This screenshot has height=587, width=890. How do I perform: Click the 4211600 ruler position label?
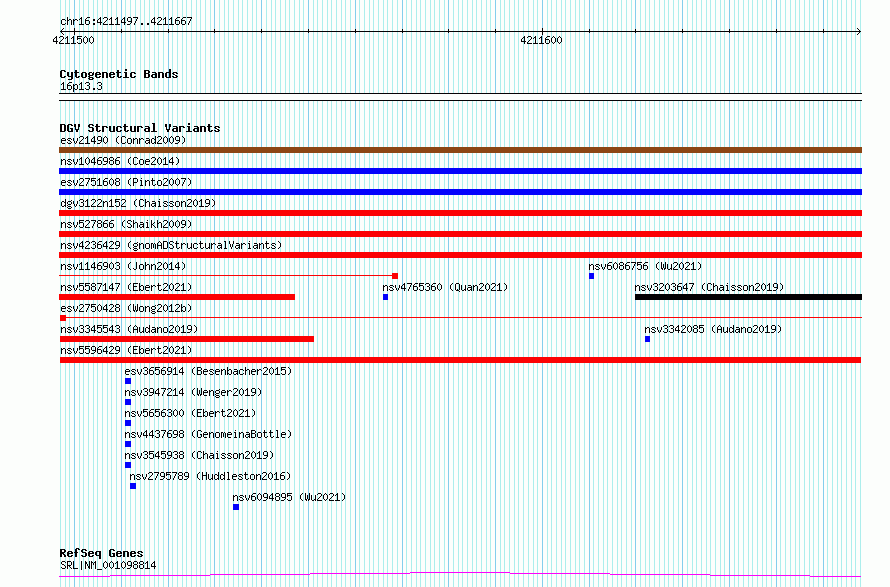(x=541, y=40)
